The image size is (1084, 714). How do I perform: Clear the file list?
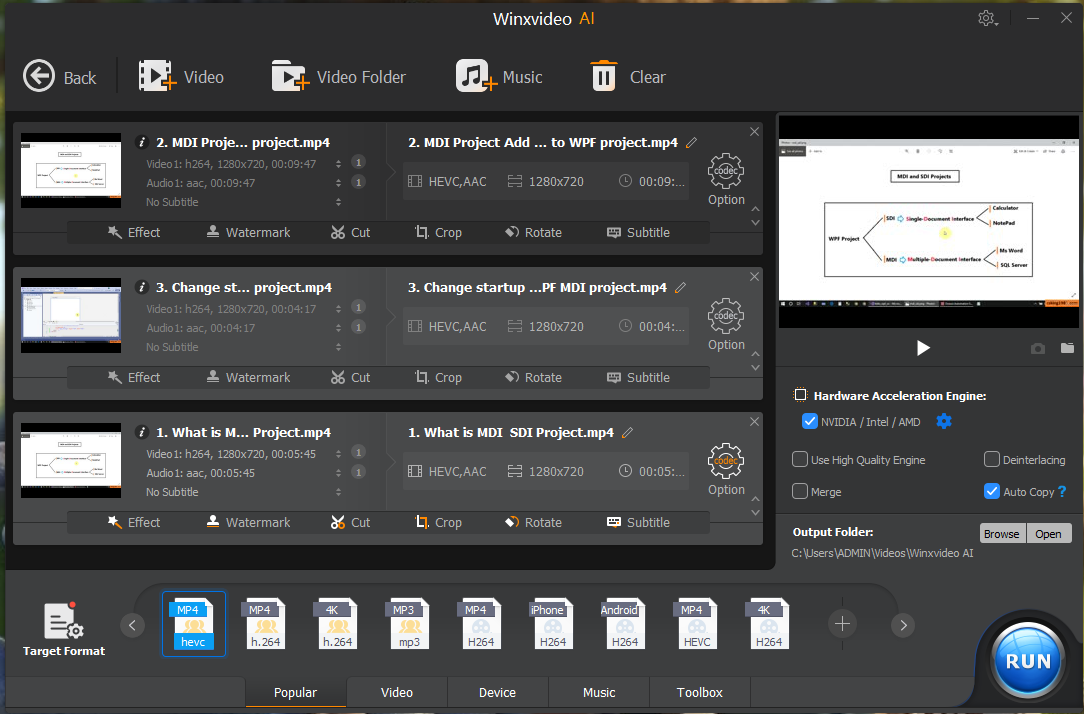coord(628,77)
